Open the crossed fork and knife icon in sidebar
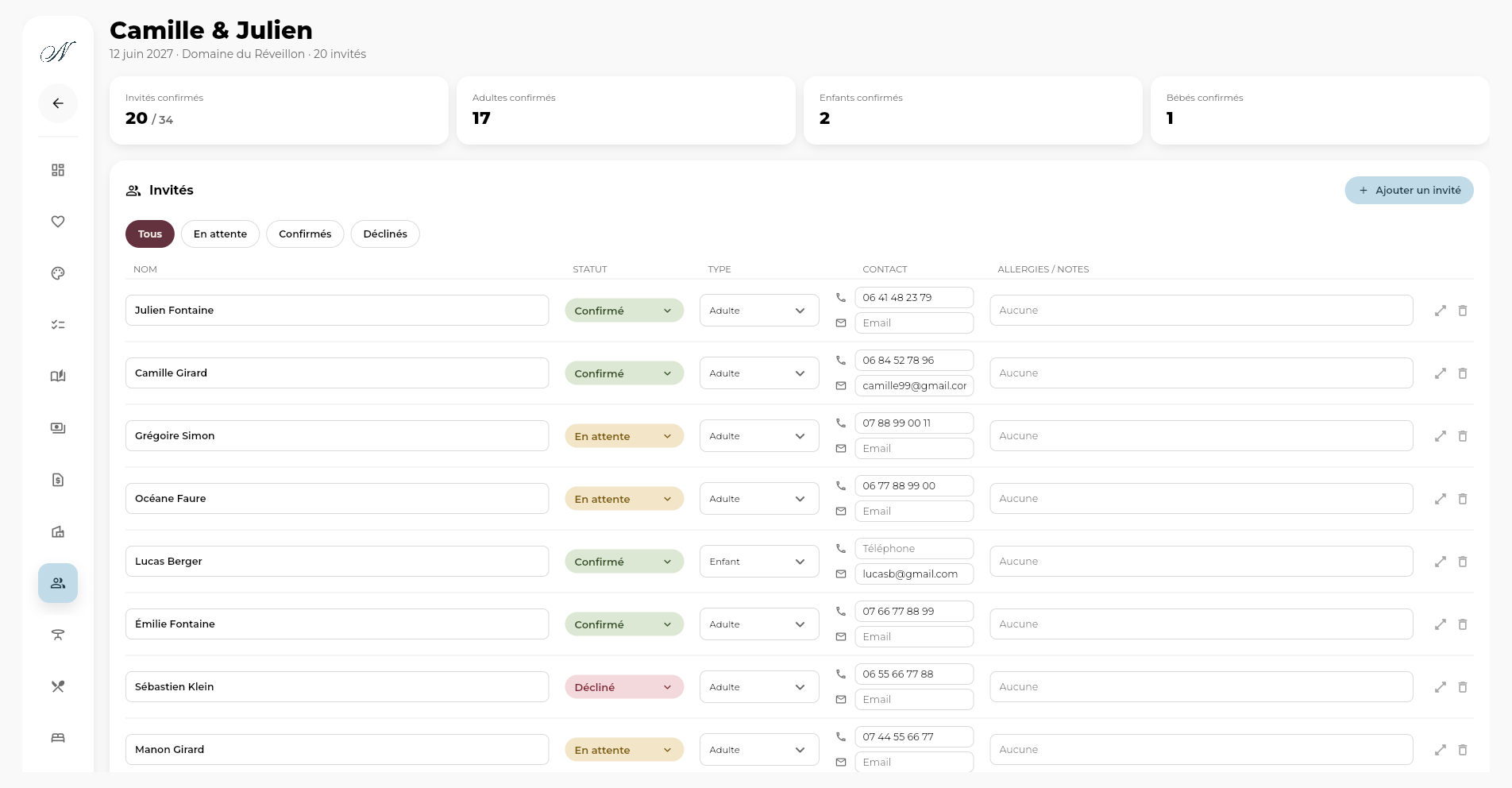Screen dimensions: 1512x788 pos(58,686)
